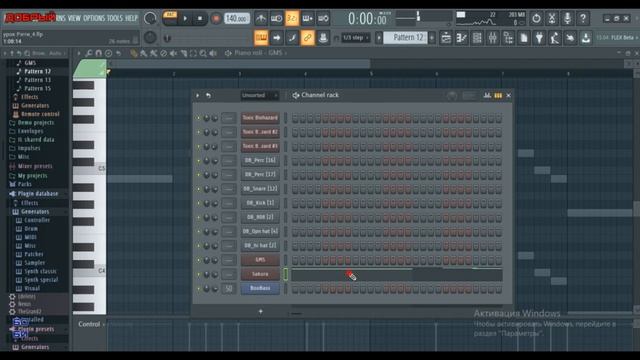This screenshot has height=360, width=640.
Task: Expand the Envelopes folder
Action: [30, 131]
